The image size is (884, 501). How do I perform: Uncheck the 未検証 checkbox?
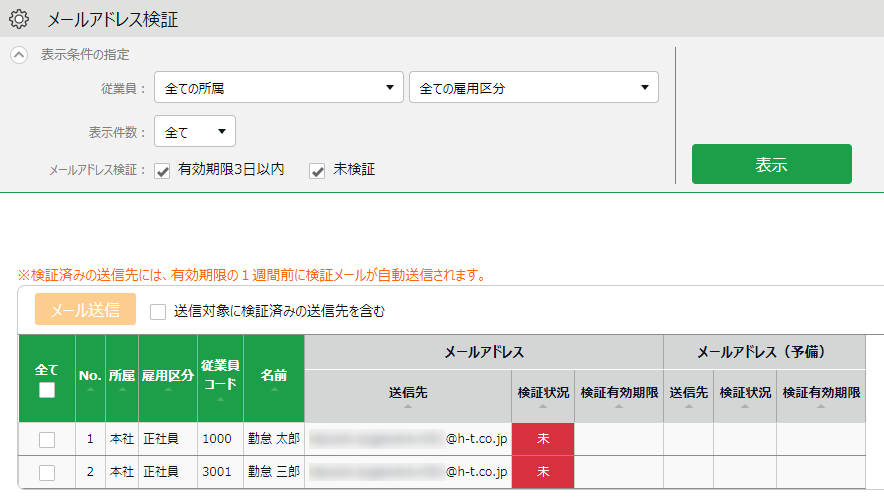[318, 171]
